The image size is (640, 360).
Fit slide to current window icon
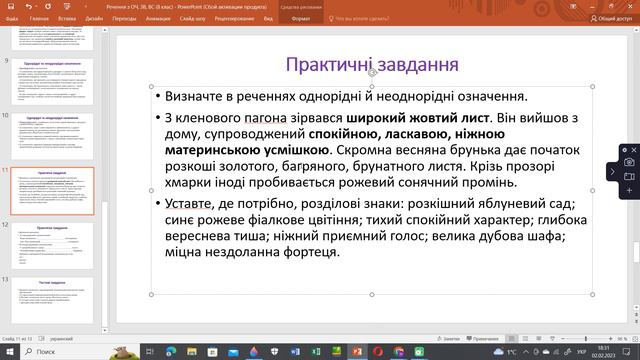point(635,339)
